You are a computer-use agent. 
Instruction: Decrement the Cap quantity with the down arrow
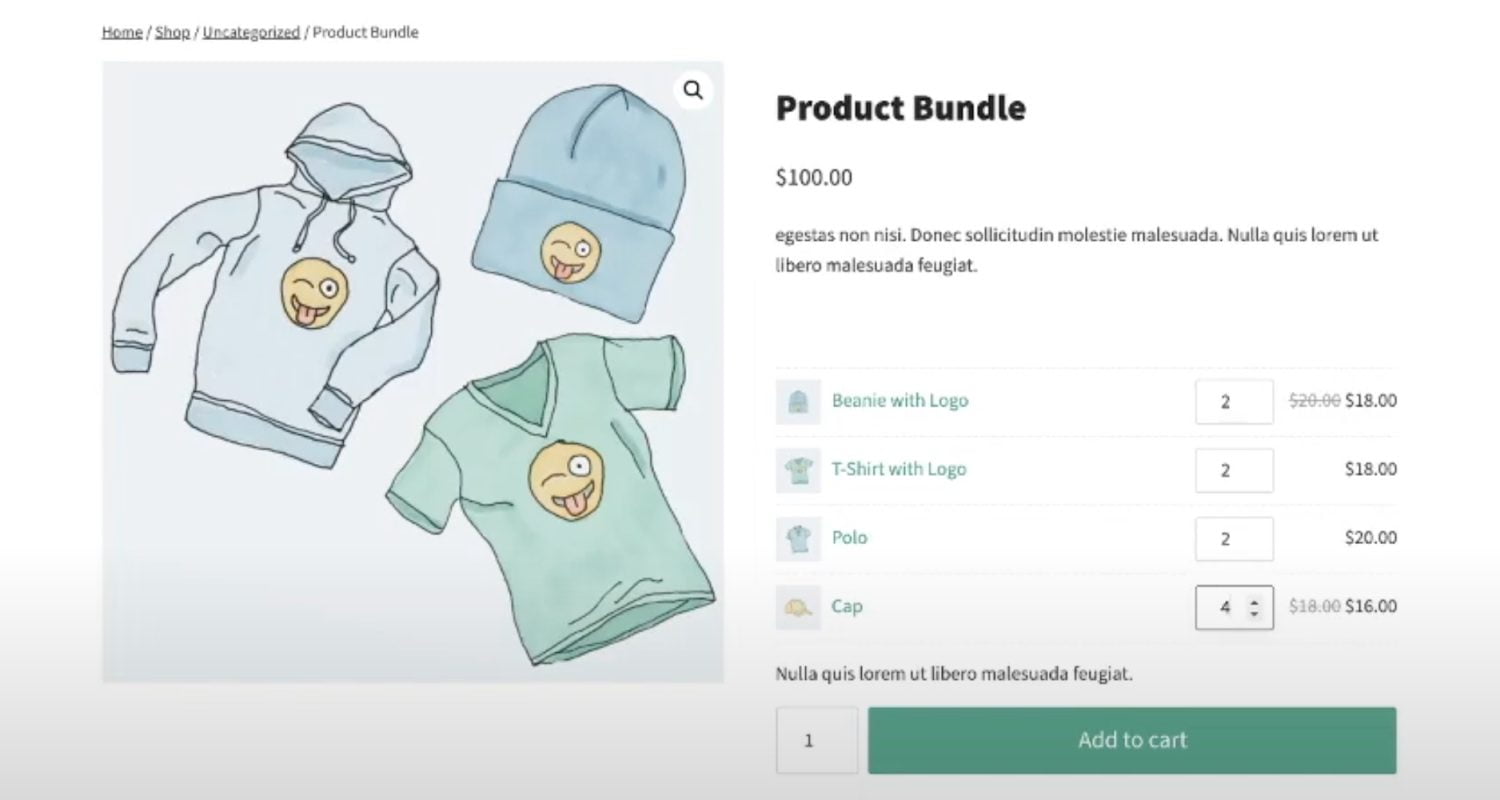tap(1252, 613)
